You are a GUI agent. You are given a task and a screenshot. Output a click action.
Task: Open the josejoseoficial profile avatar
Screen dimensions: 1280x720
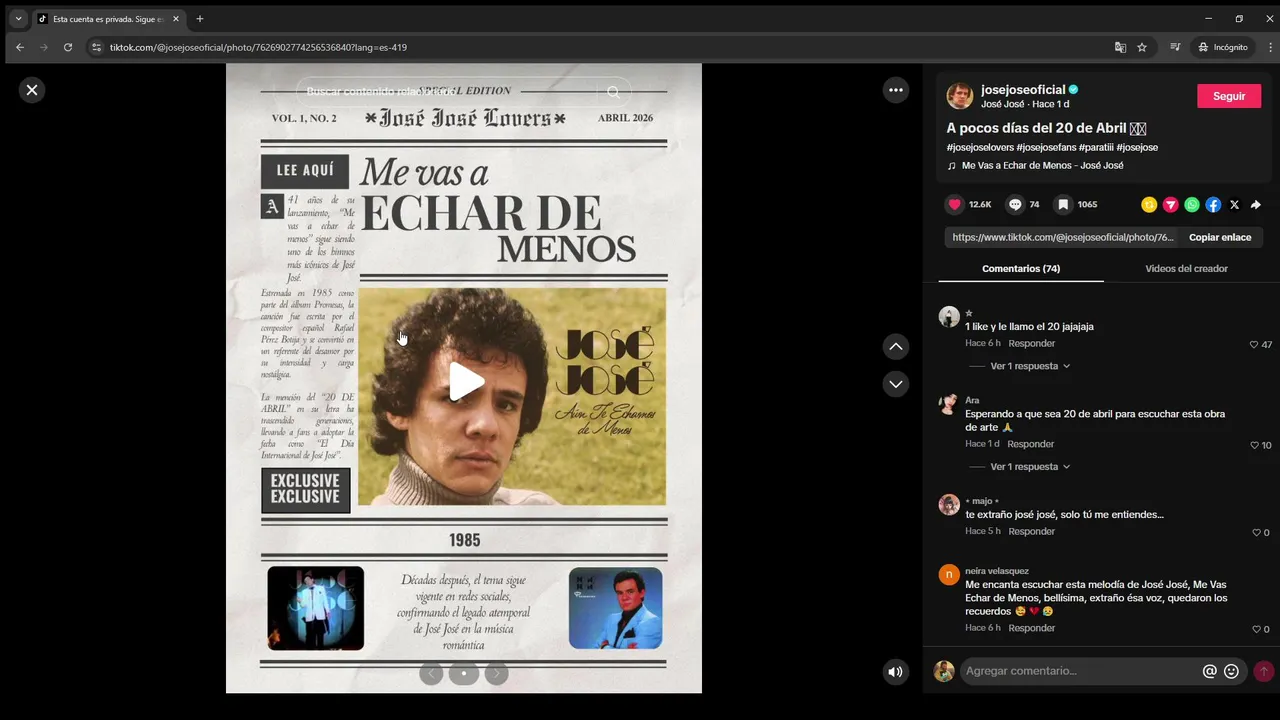[x=960, y=96]
